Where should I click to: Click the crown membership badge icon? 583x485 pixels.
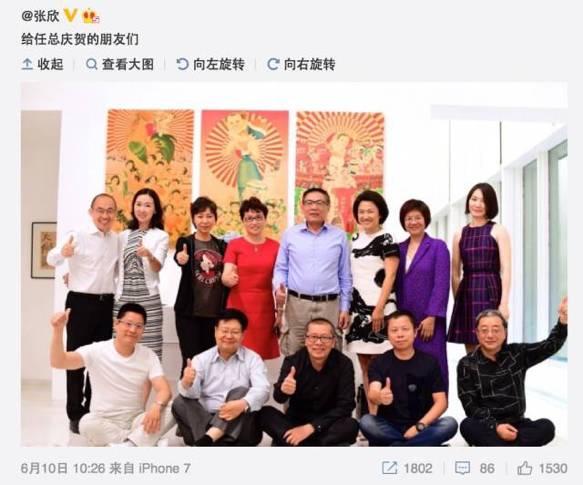[x=91, y=16]
